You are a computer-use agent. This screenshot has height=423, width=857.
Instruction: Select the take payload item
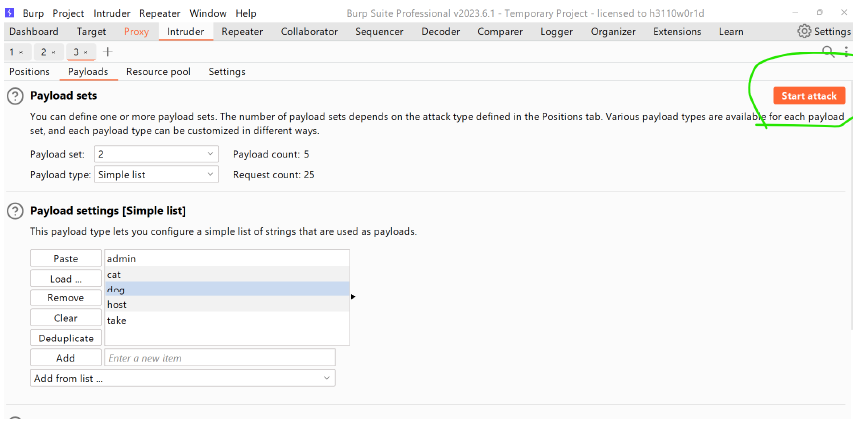227,320
